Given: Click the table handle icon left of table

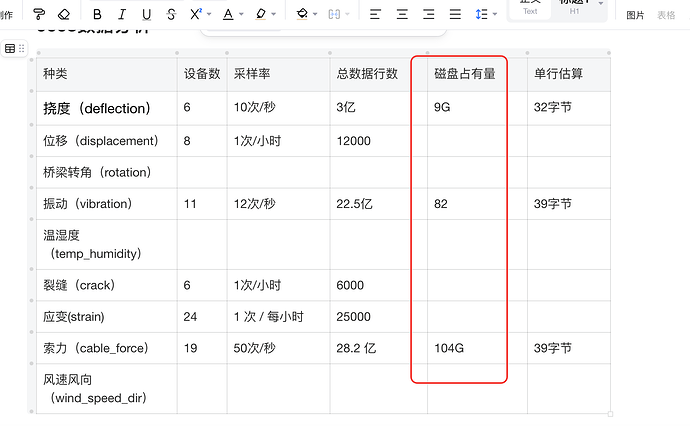Looking at the screenshot, I should (x=10, y=48).
